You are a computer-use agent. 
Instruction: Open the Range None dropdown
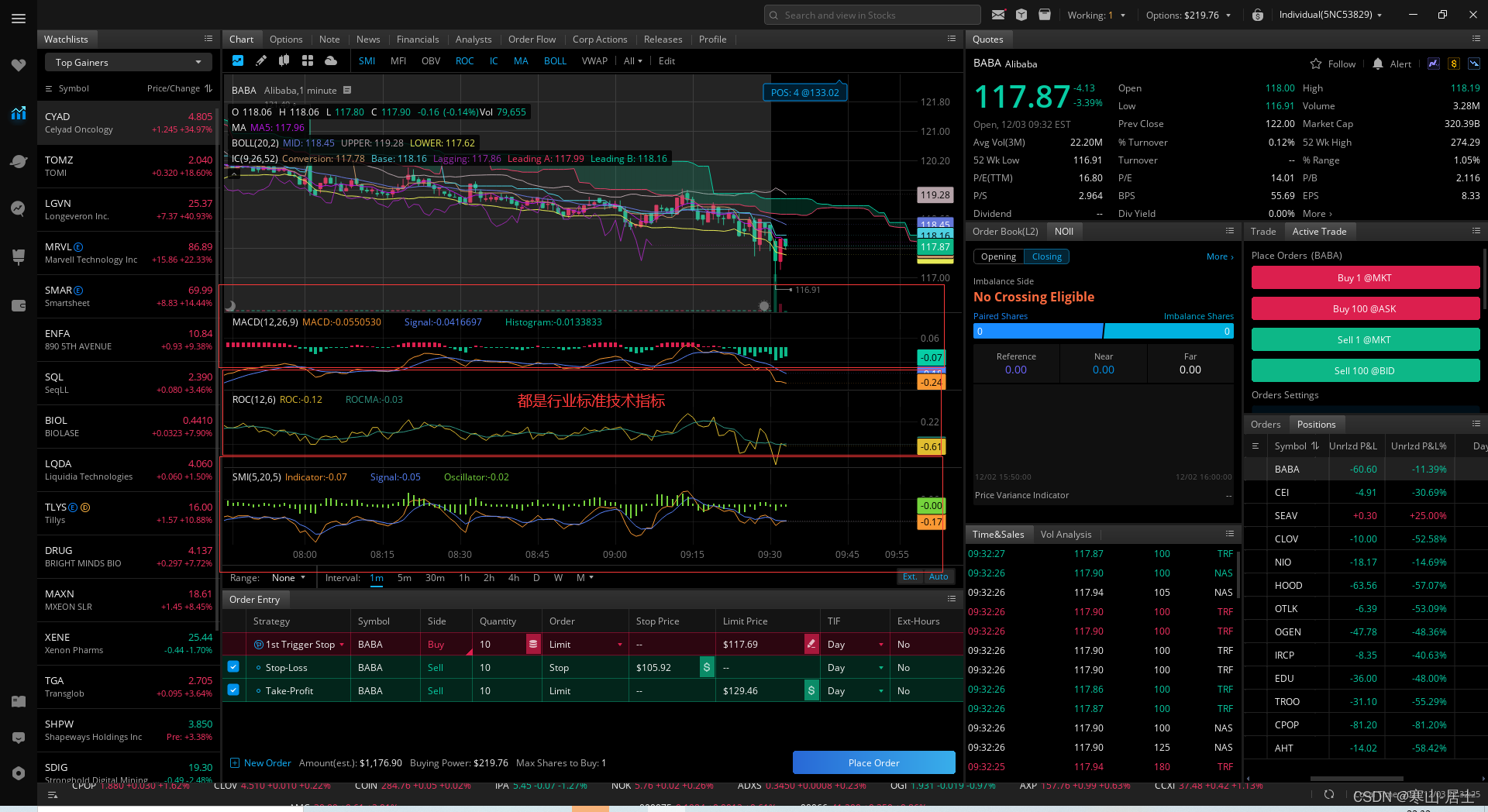(288, 578)
